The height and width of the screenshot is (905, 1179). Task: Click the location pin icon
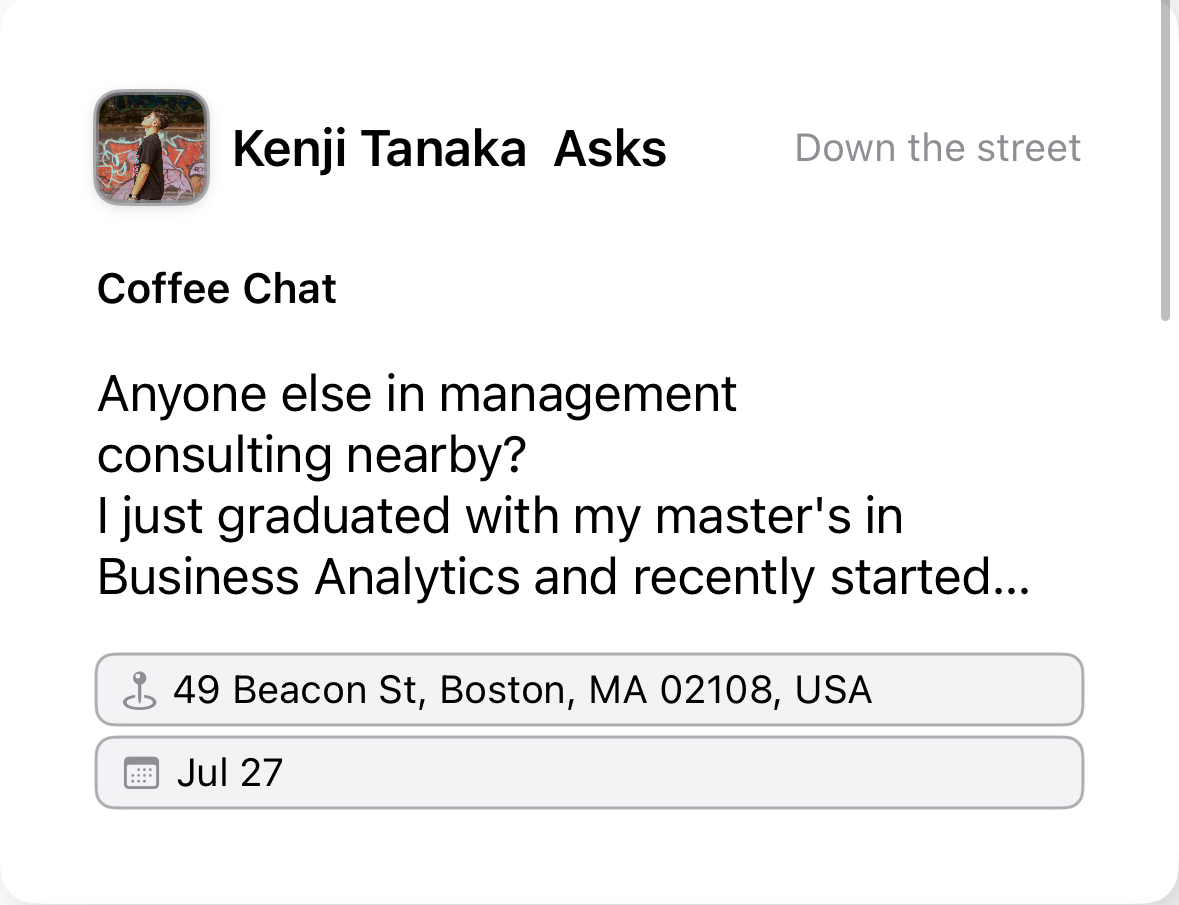(140, 690)
